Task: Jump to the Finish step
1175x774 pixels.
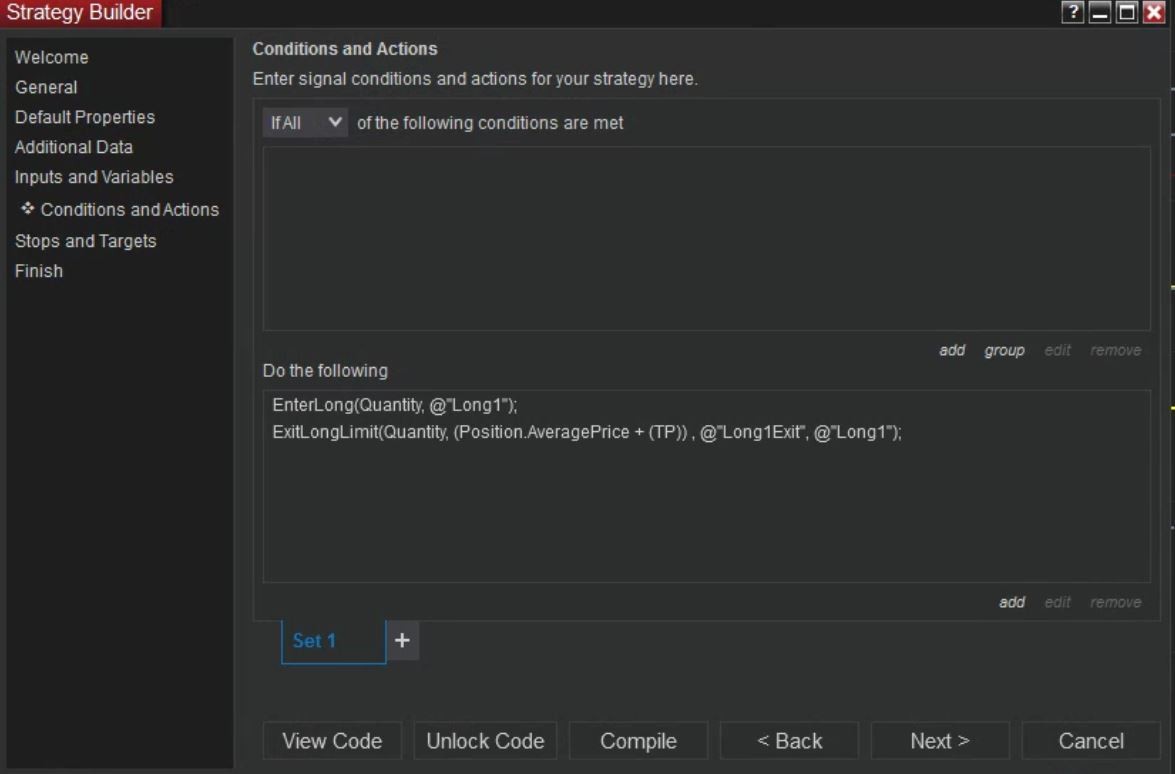Action: (x=39, y=271)
